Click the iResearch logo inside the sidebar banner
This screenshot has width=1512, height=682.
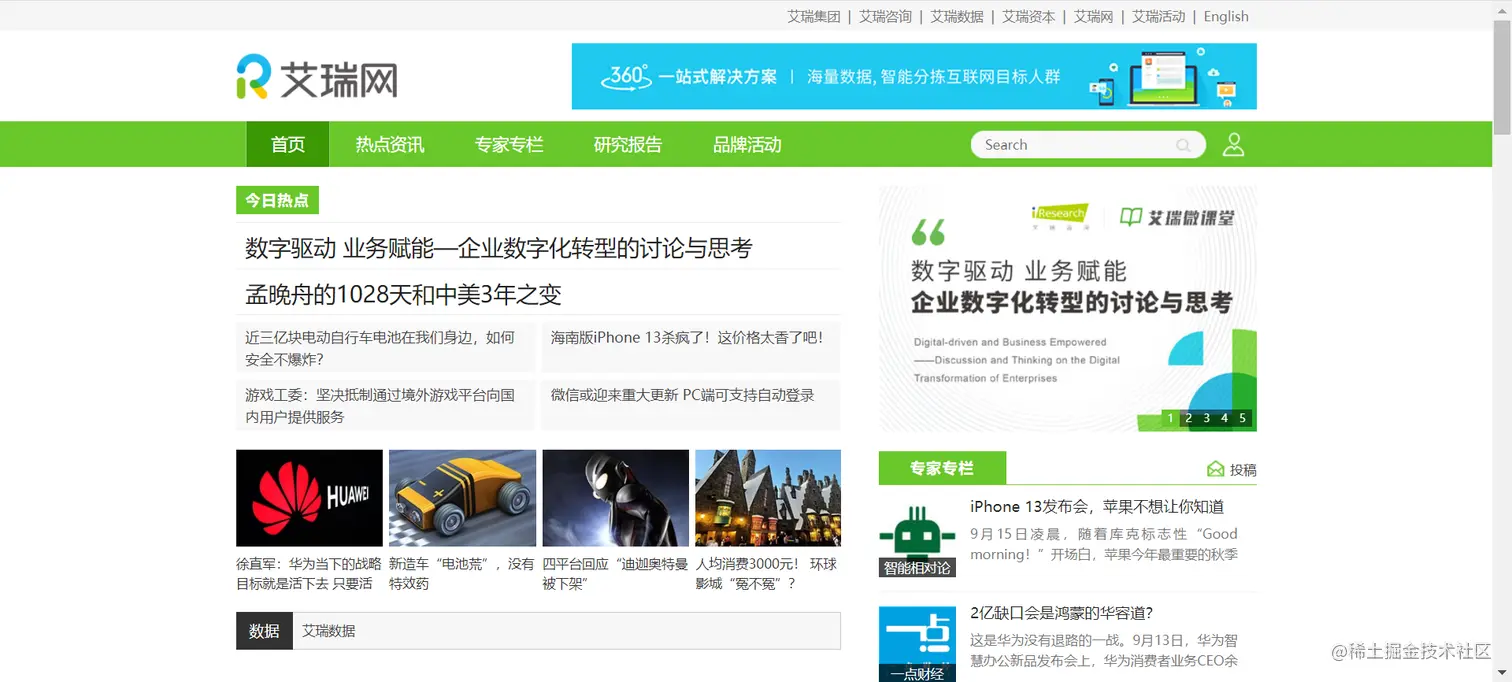tap(1058, 215)
